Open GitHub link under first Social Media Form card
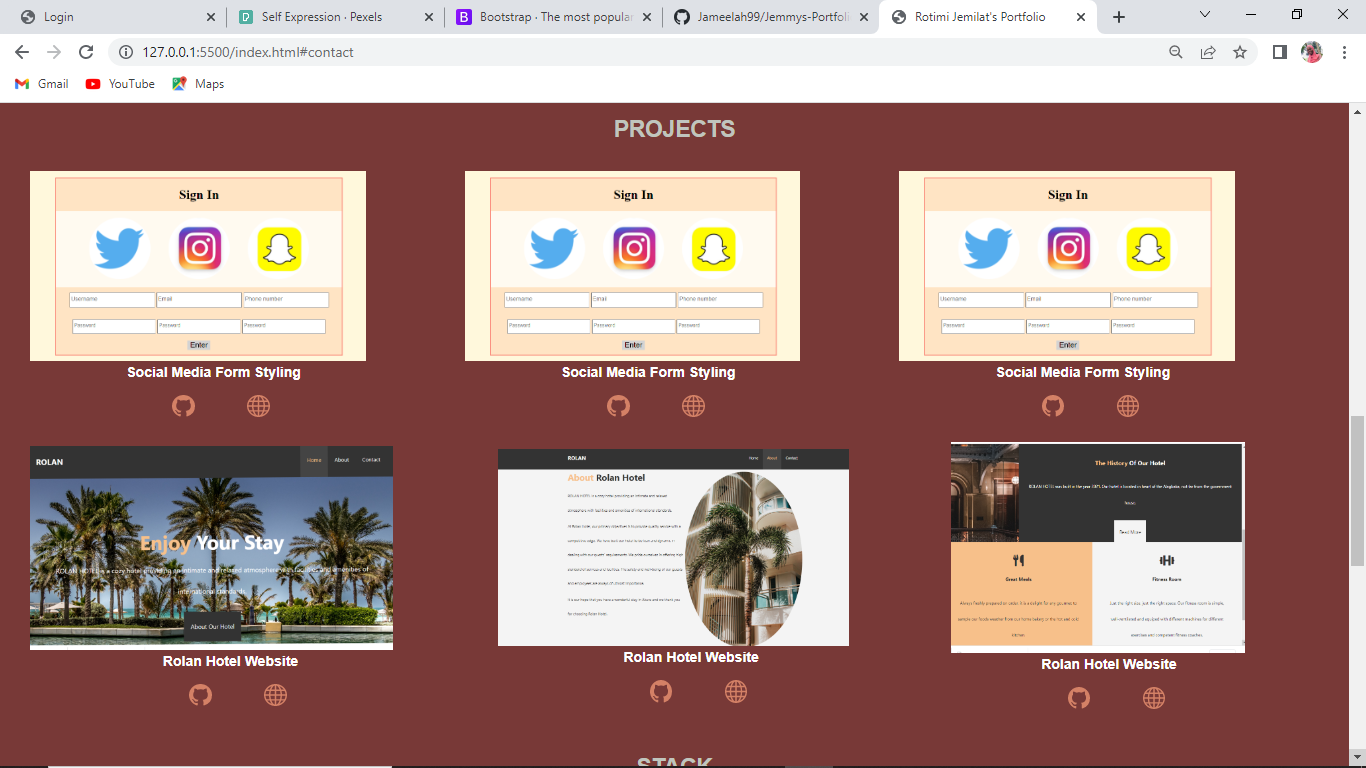This screenshot has height=768, width=1366. pyautogui.click(x=183, y=406)
